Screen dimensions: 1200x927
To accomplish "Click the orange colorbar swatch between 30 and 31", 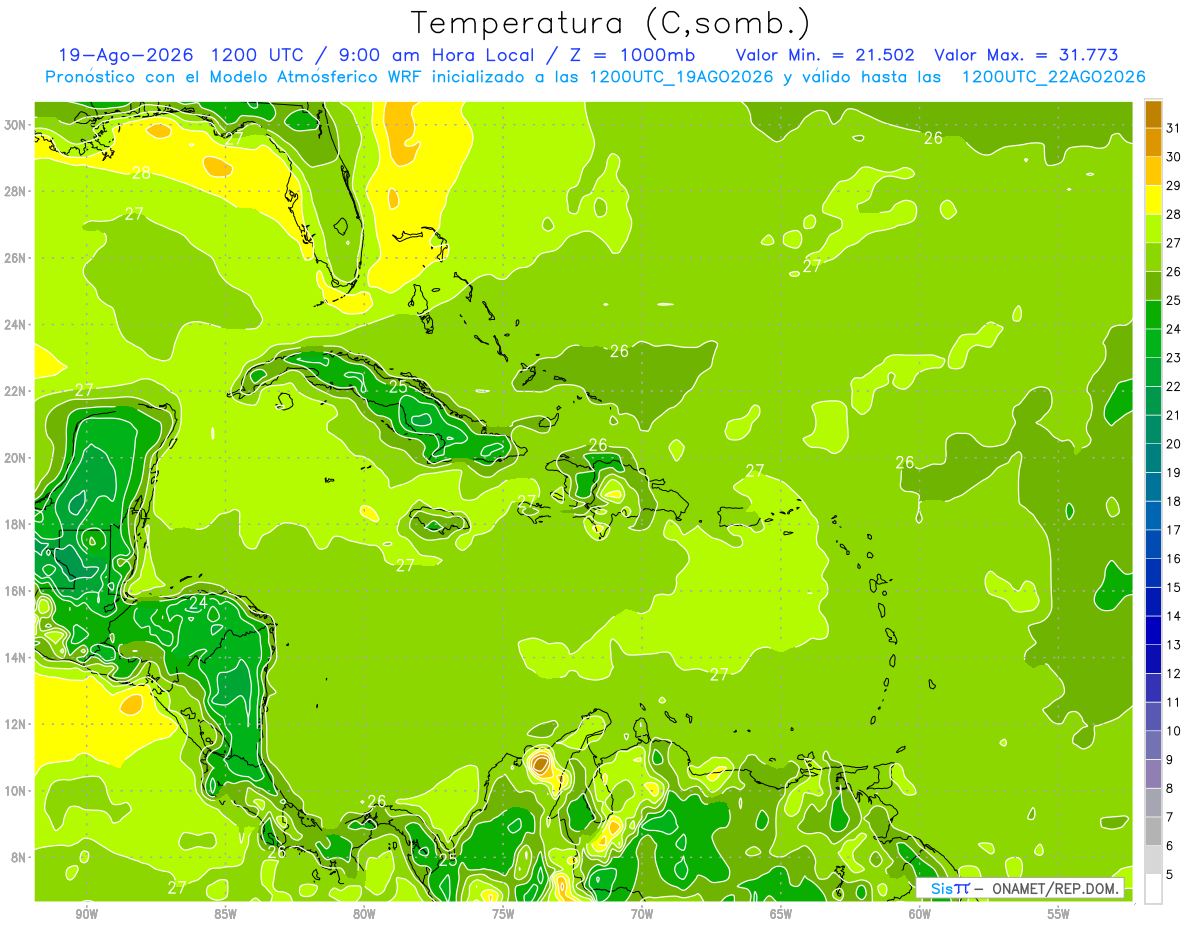I will point(1153,142).
